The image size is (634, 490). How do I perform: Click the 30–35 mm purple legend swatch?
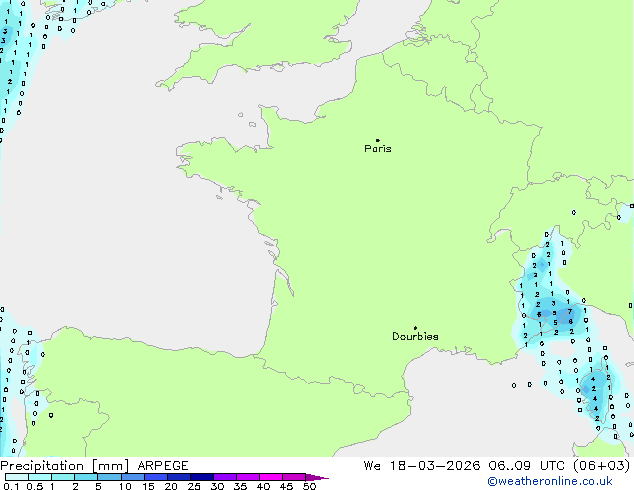[x=225, y=477]
